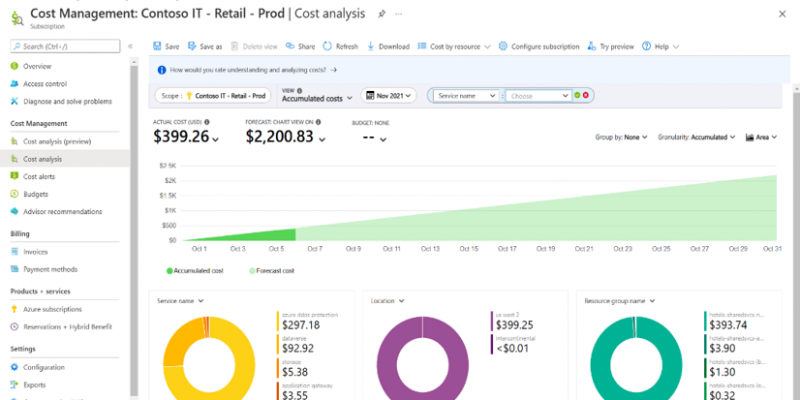Screen dimensions: 800x400
Task: Confirm the filter with green check
Action: [x=577, y=95]
